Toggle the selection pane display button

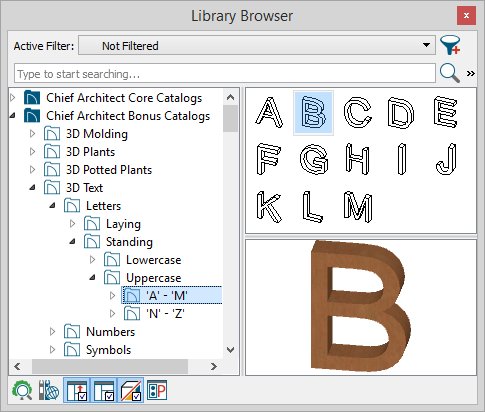point(104,390)
